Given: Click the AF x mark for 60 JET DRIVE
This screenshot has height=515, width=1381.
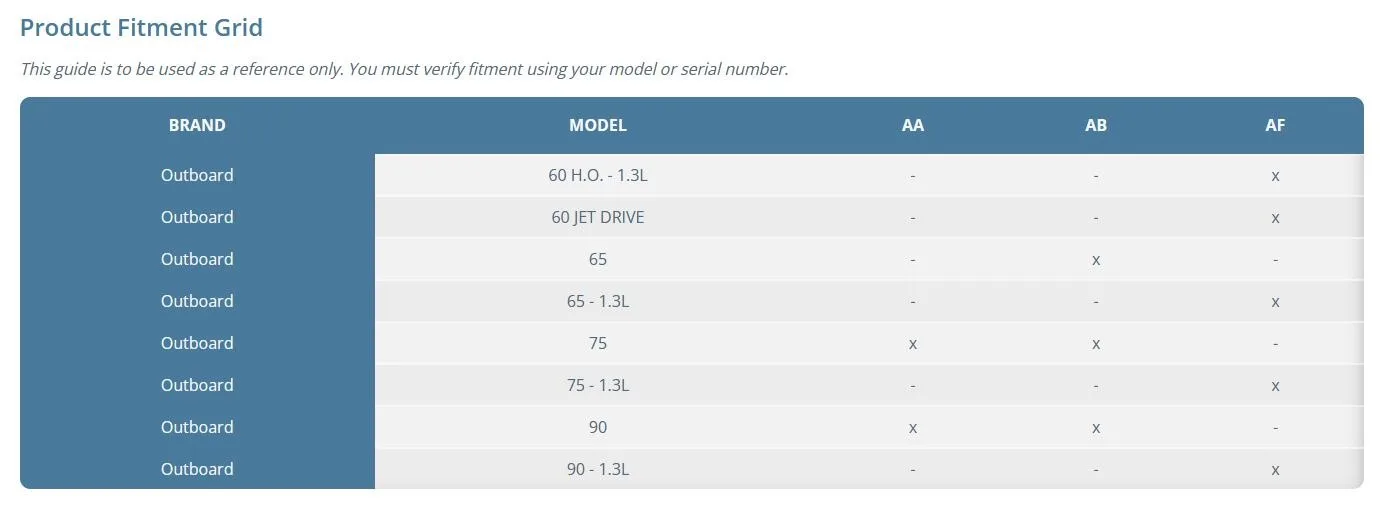Looking at the screenshot, I should coord(1275,218).
